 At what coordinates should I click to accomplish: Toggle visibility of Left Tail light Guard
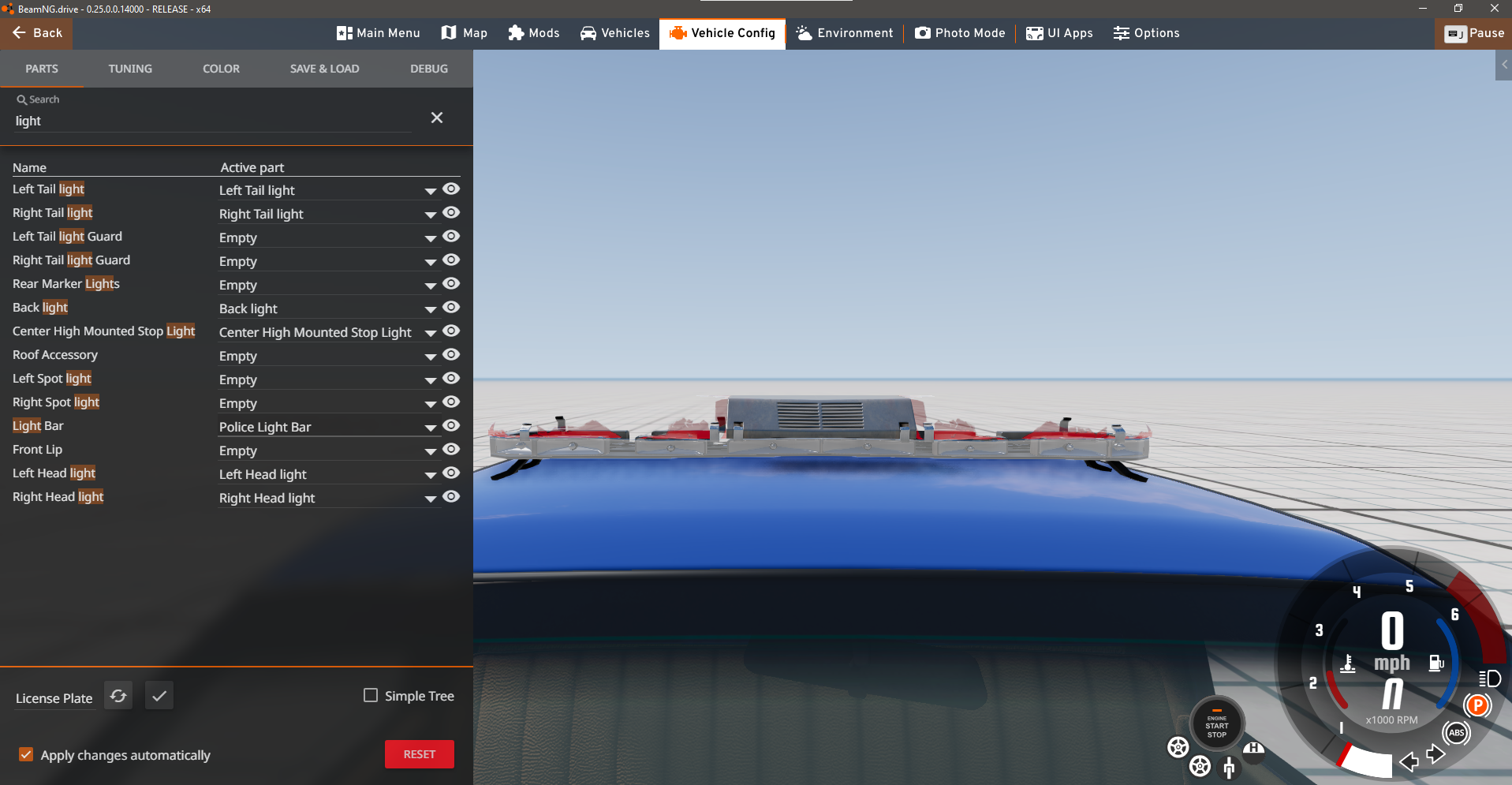click(x=451, y=237)
